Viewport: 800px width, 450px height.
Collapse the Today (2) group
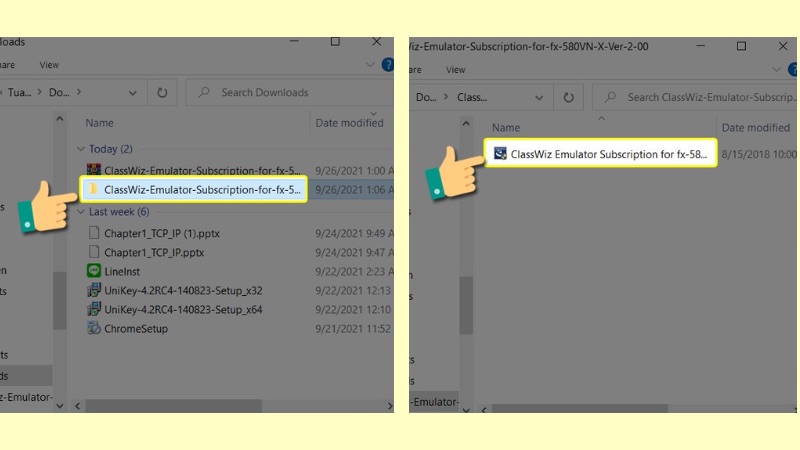[81, 149]
